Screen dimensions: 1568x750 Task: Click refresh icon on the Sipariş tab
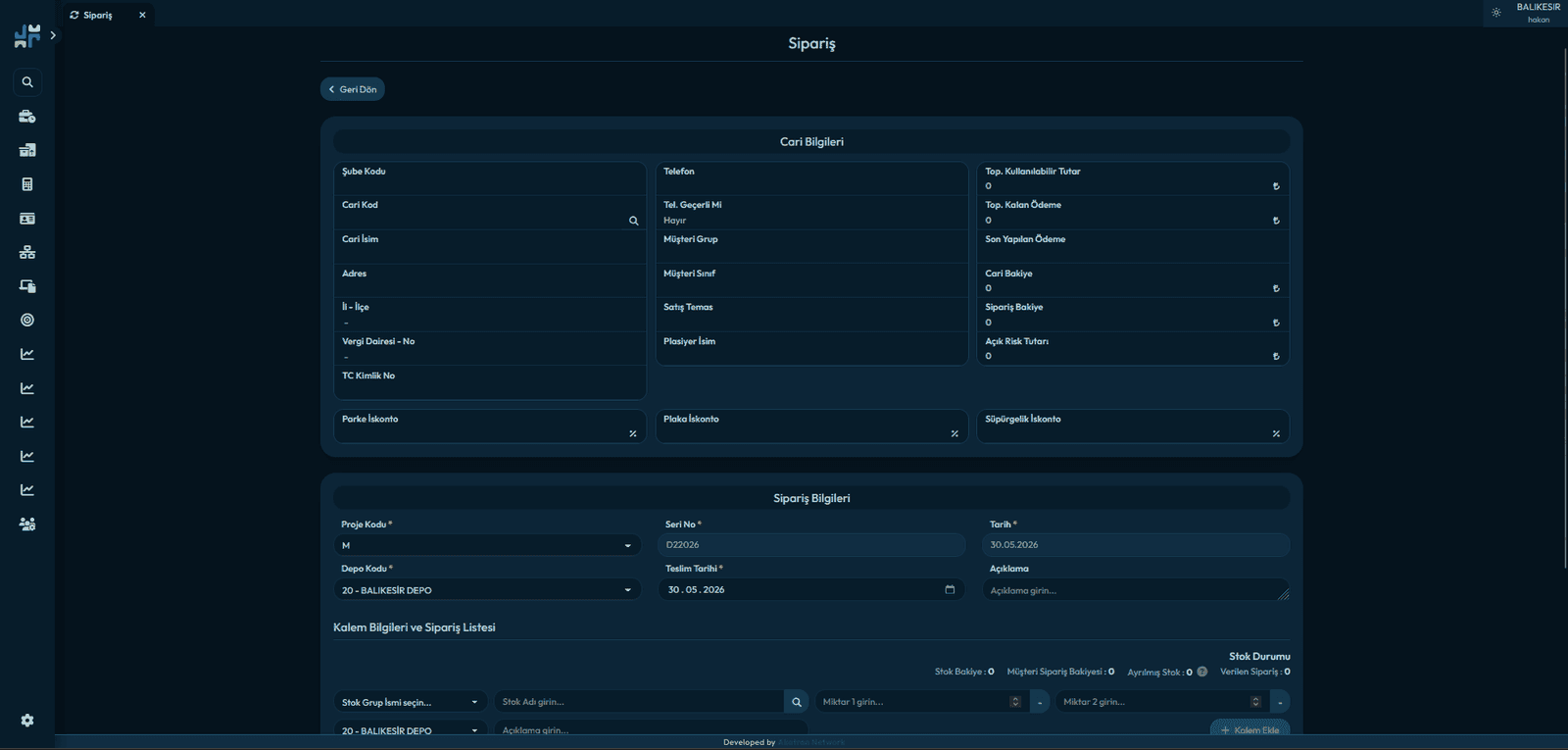[74, 15]
